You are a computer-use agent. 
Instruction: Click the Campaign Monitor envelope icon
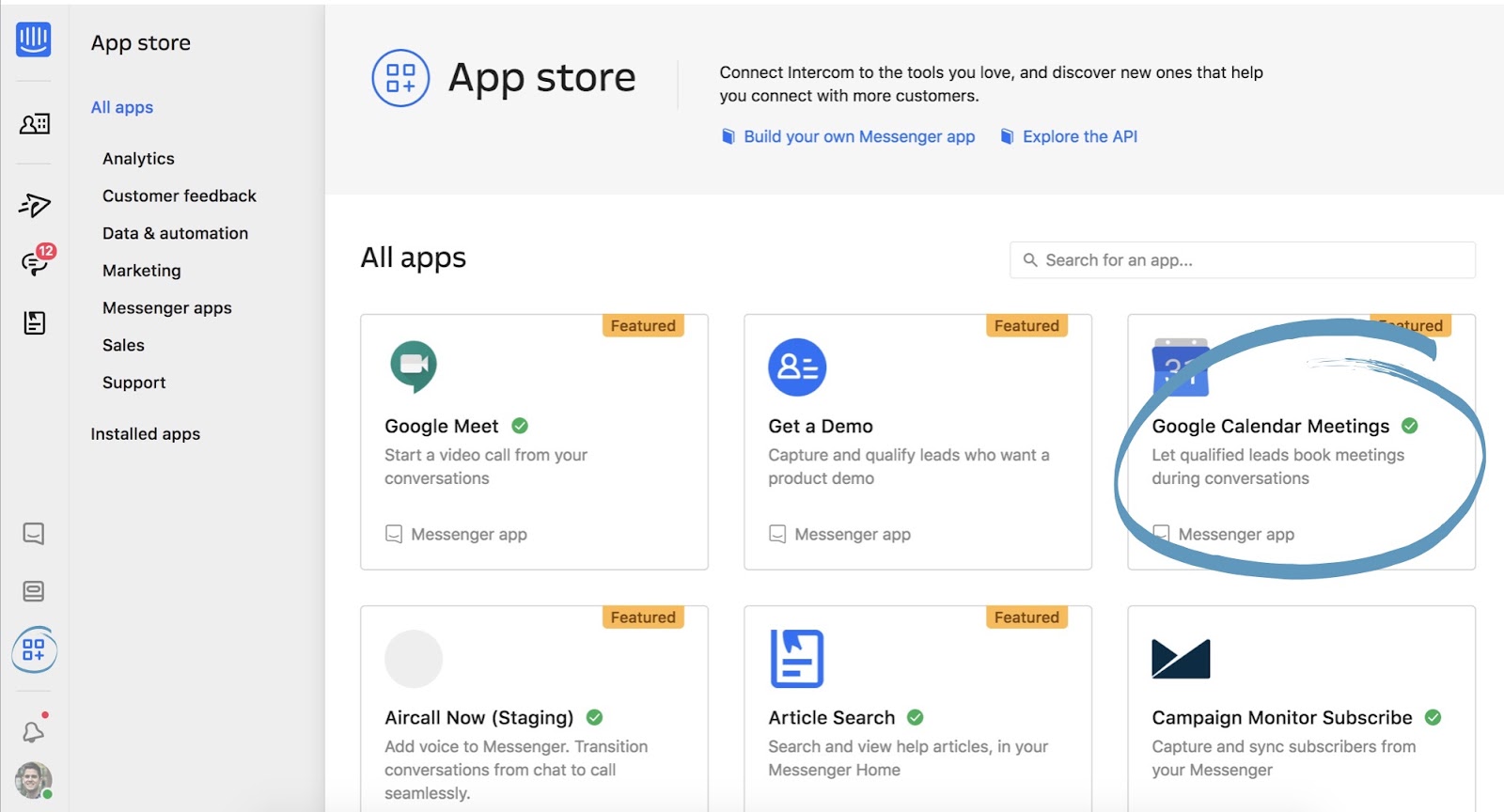tap(1181, 659)
